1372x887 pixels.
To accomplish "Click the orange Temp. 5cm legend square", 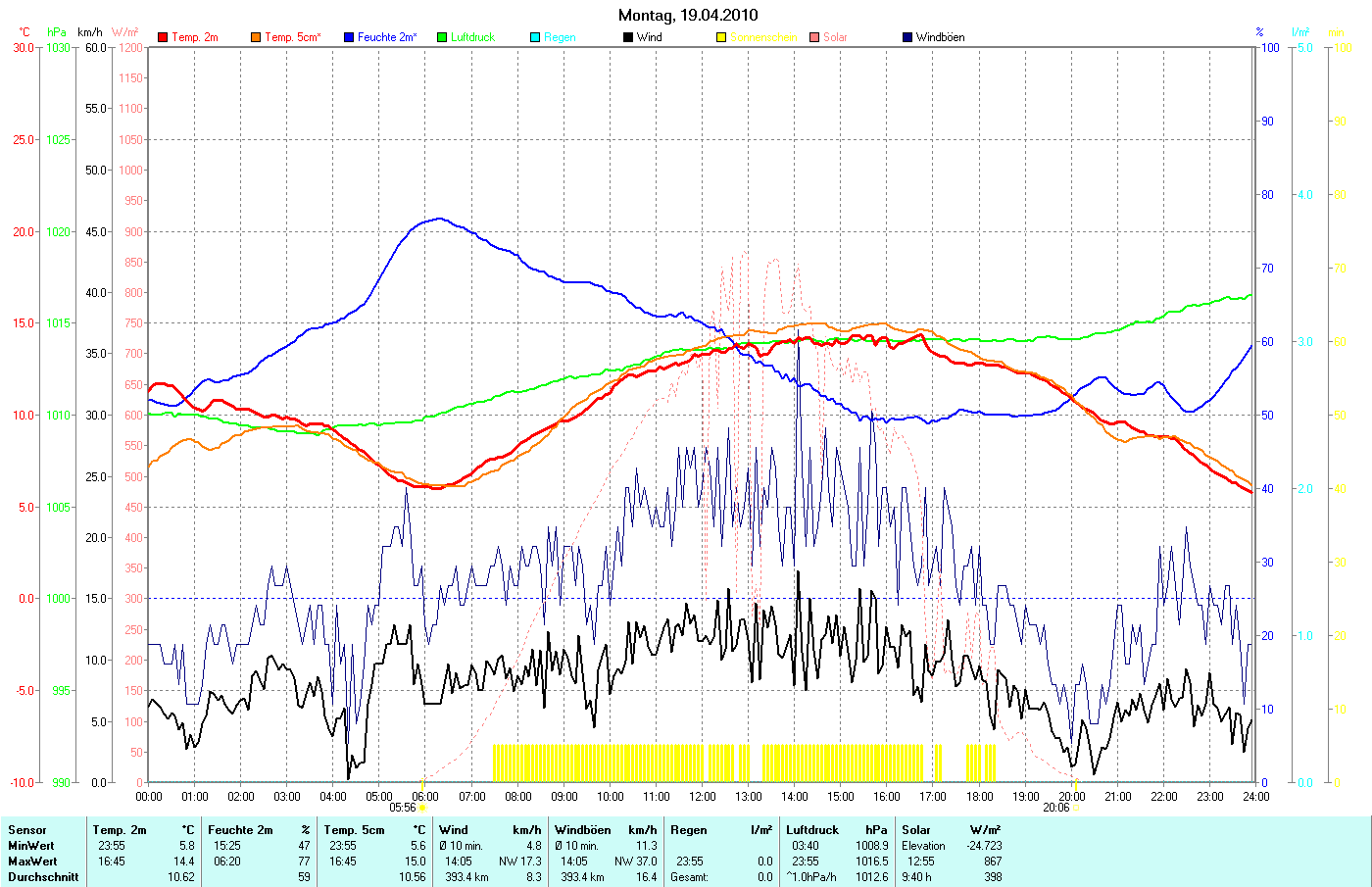I will 256,37.
